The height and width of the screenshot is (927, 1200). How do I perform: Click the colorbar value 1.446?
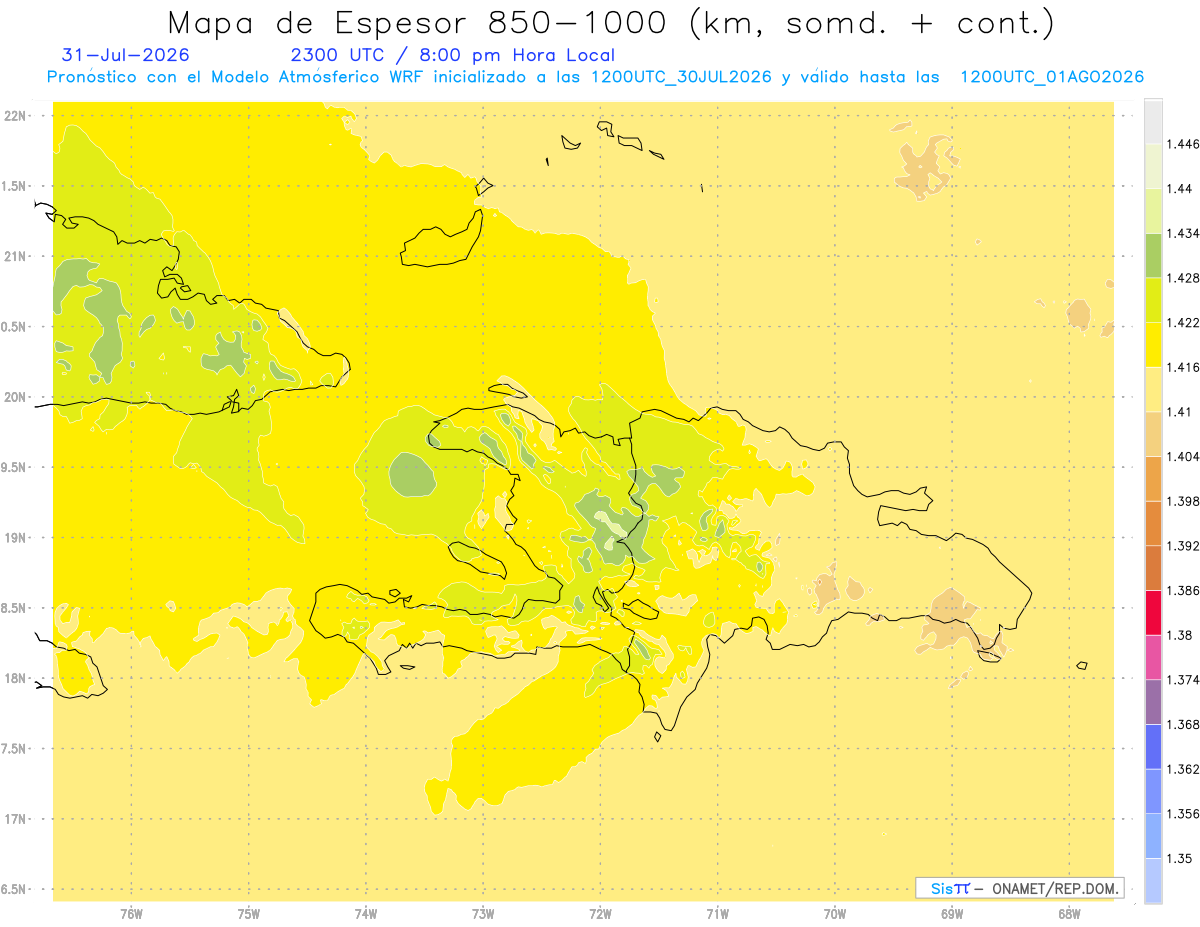(1183, 144)
